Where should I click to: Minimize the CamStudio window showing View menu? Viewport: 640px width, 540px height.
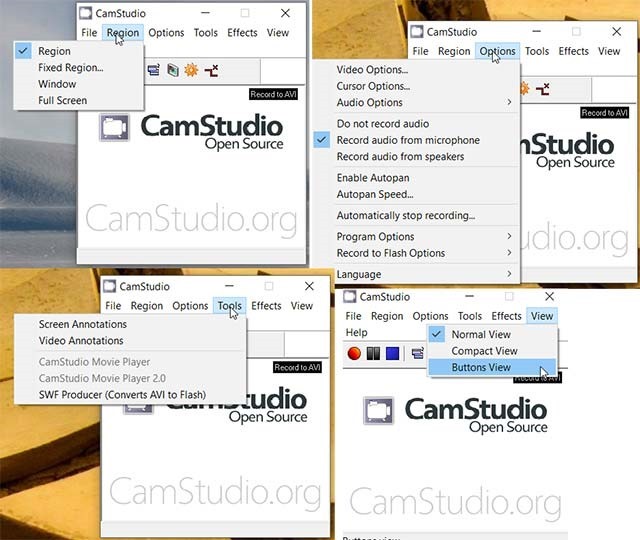pos(469,296)
